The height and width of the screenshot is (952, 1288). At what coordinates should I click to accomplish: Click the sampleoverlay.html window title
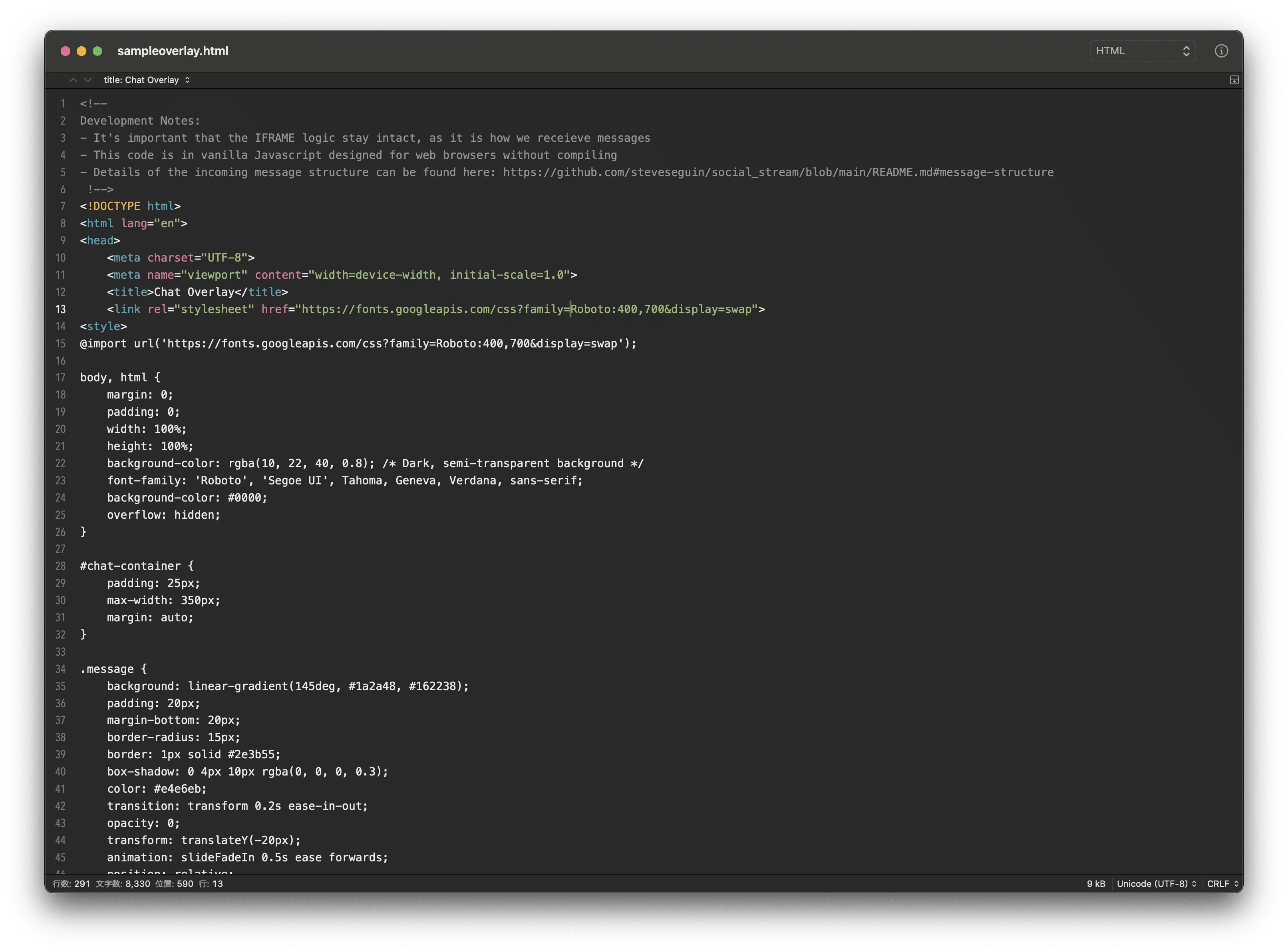[173, 51]
